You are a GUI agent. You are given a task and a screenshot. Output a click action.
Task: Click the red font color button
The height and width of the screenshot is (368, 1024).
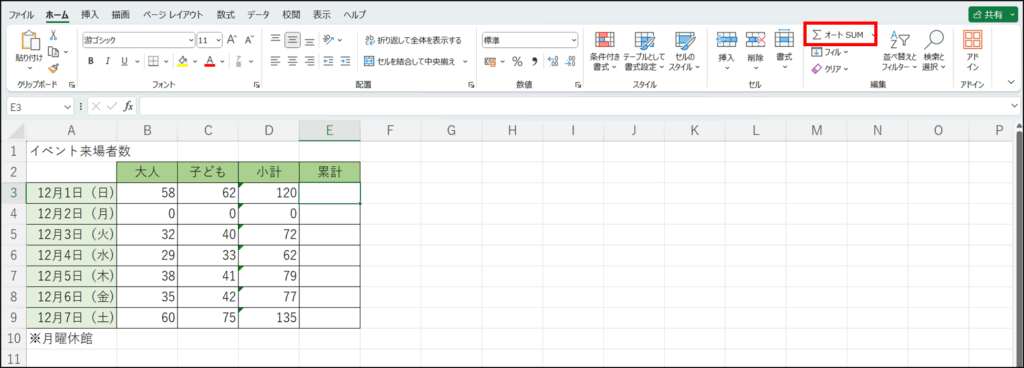click(x=210, y=61)
